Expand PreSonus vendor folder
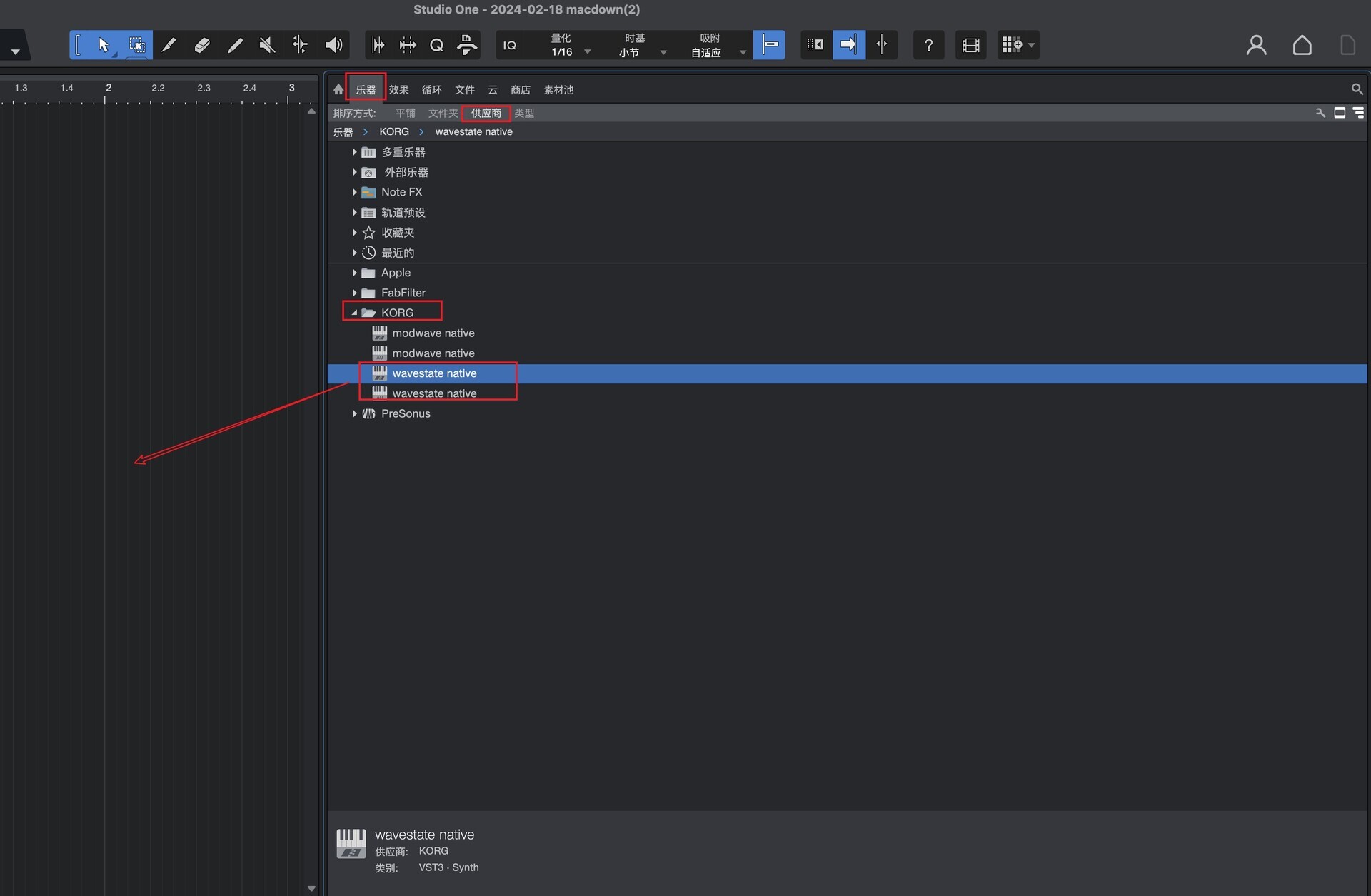This screenshot has width=1371, height=896. tap(354, 413)
